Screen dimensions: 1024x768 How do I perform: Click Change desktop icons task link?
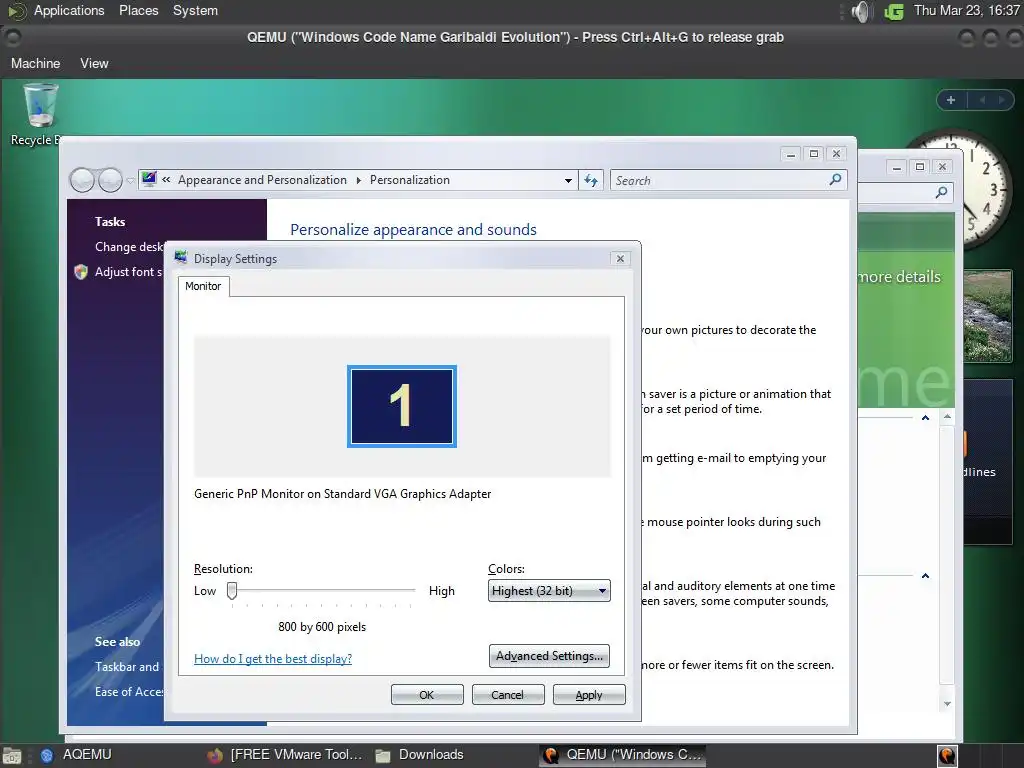pyautogui.click(x=129, y=247)
